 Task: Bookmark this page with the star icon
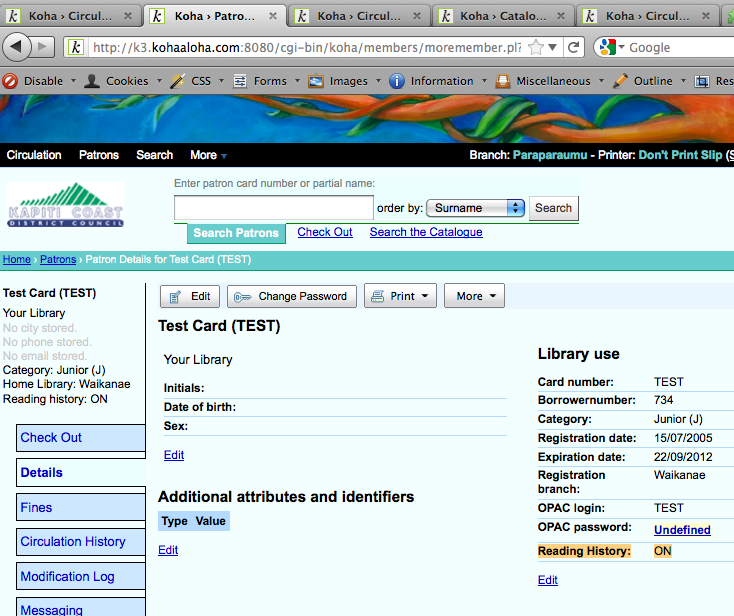537,47
